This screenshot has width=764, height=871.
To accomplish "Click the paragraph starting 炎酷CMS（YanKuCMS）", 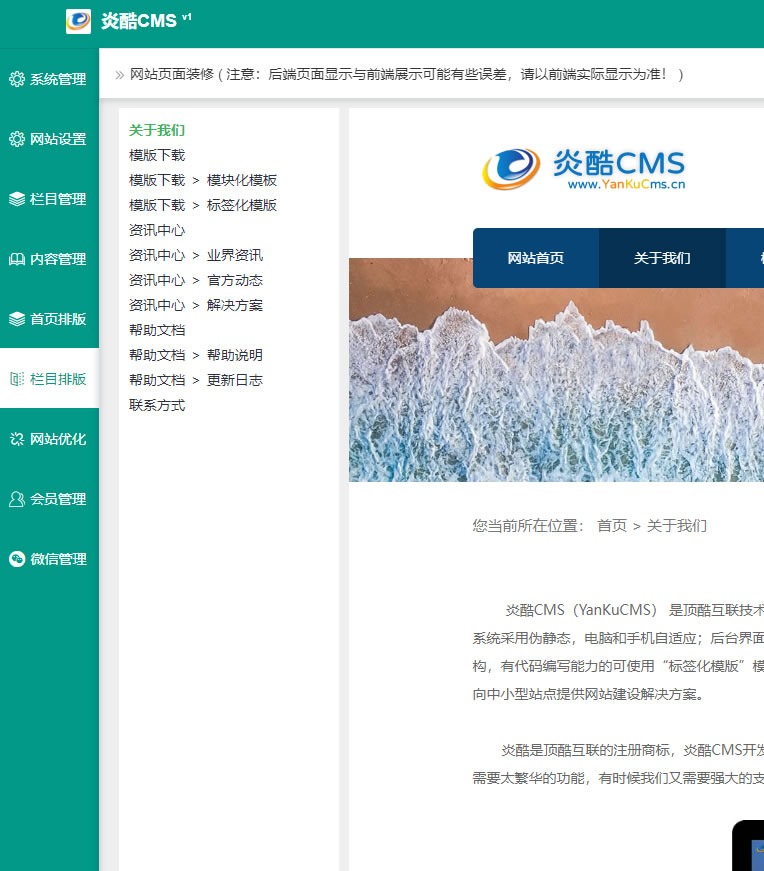I will point(618,652).
